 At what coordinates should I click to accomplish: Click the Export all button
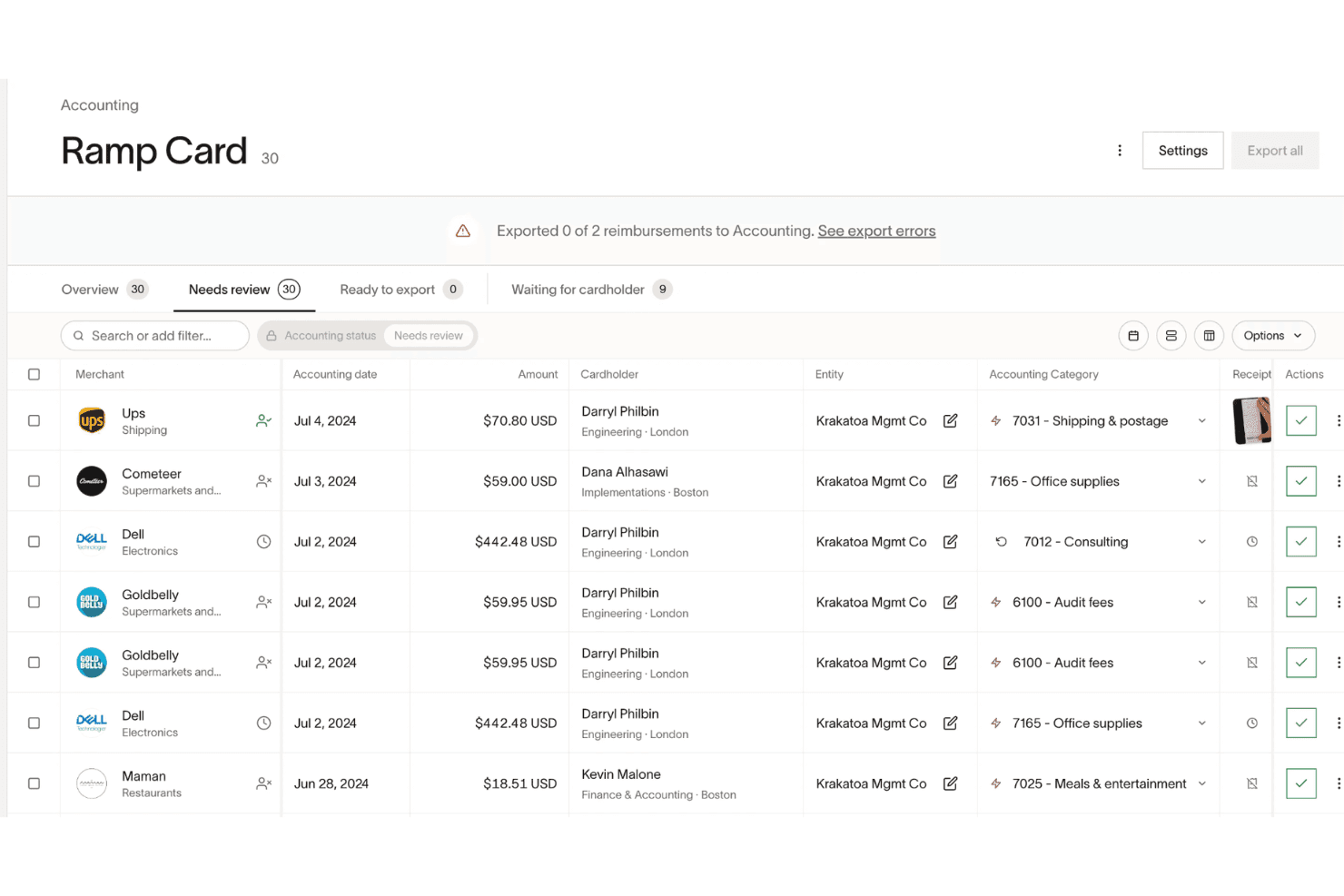1275,151
